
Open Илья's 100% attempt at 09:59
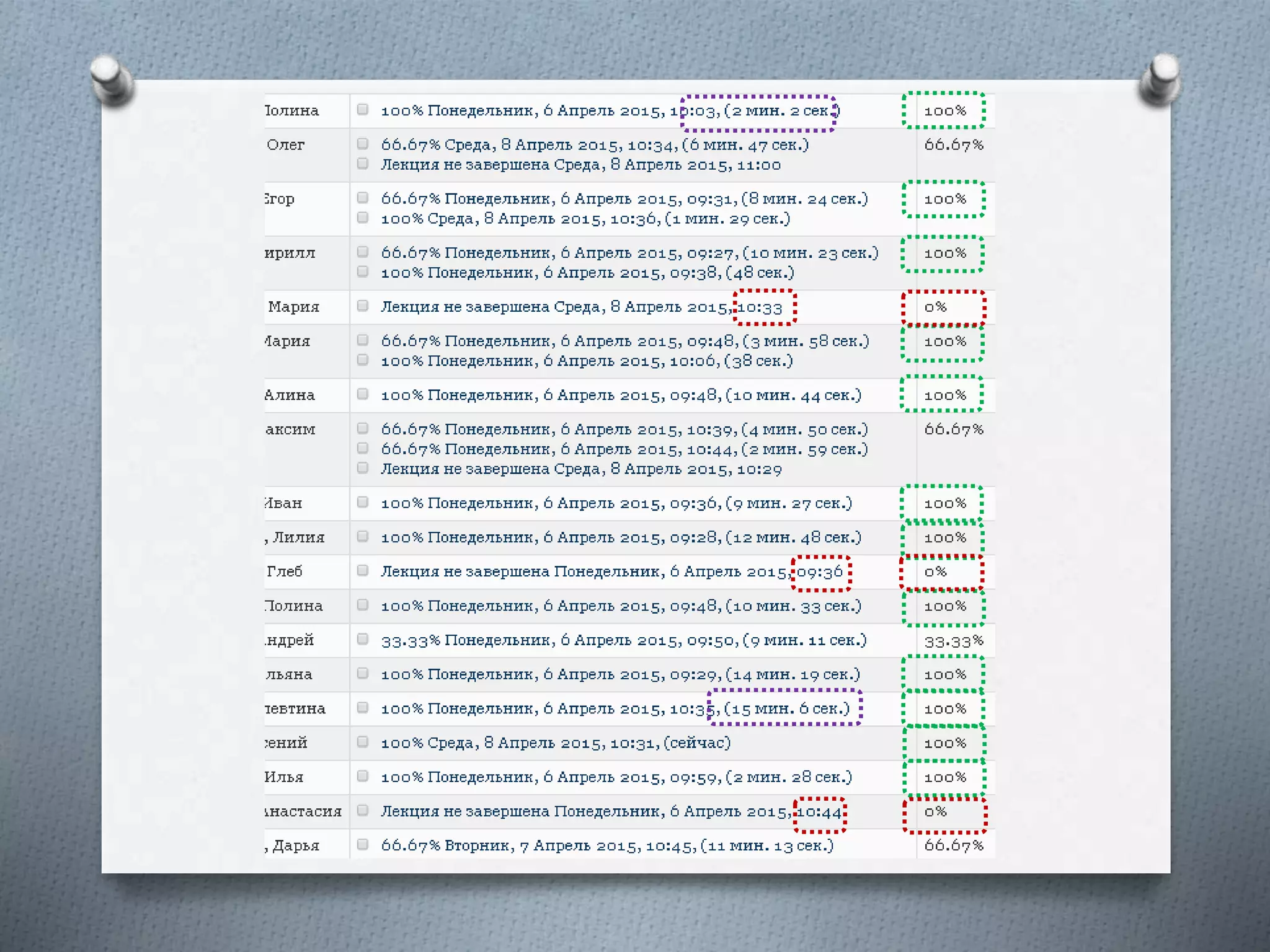[x=616, y=777]
